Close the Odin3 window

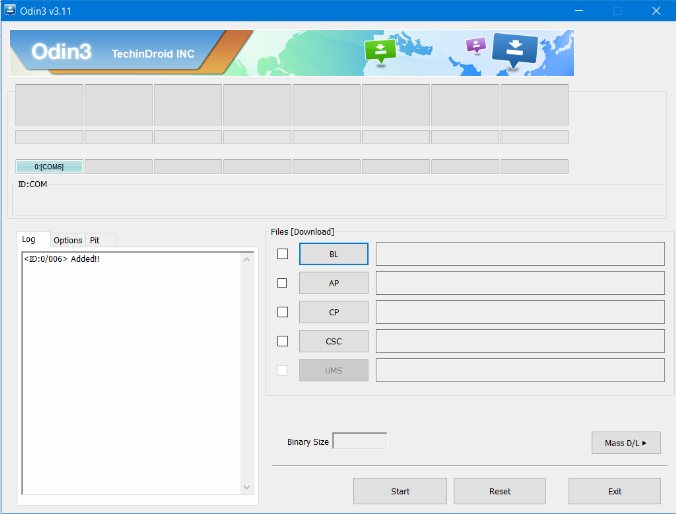tap(656, 10)
